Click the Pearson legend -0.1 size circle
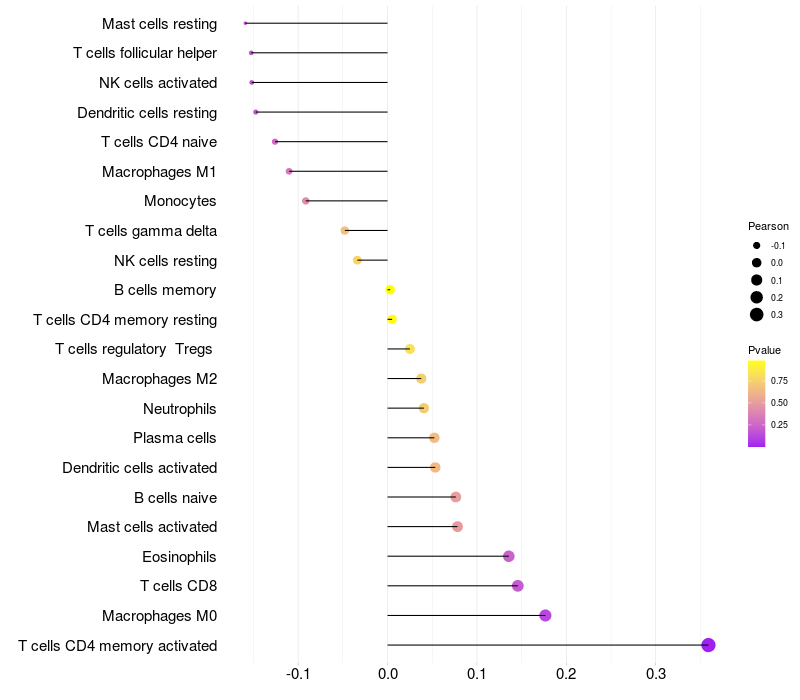800x700 pixels. click(757, 245)
